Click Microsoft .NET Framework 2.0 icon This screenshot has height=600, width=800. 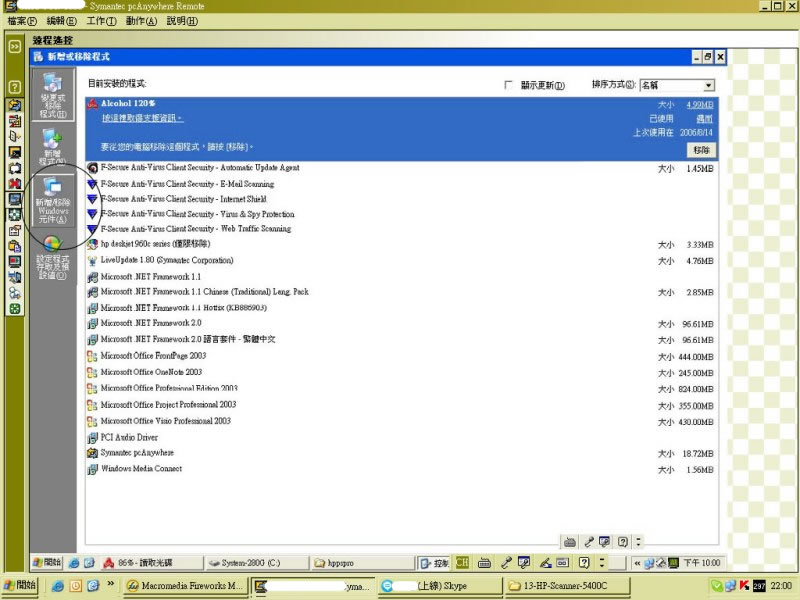pyautogui.click(x=92, y=323)
